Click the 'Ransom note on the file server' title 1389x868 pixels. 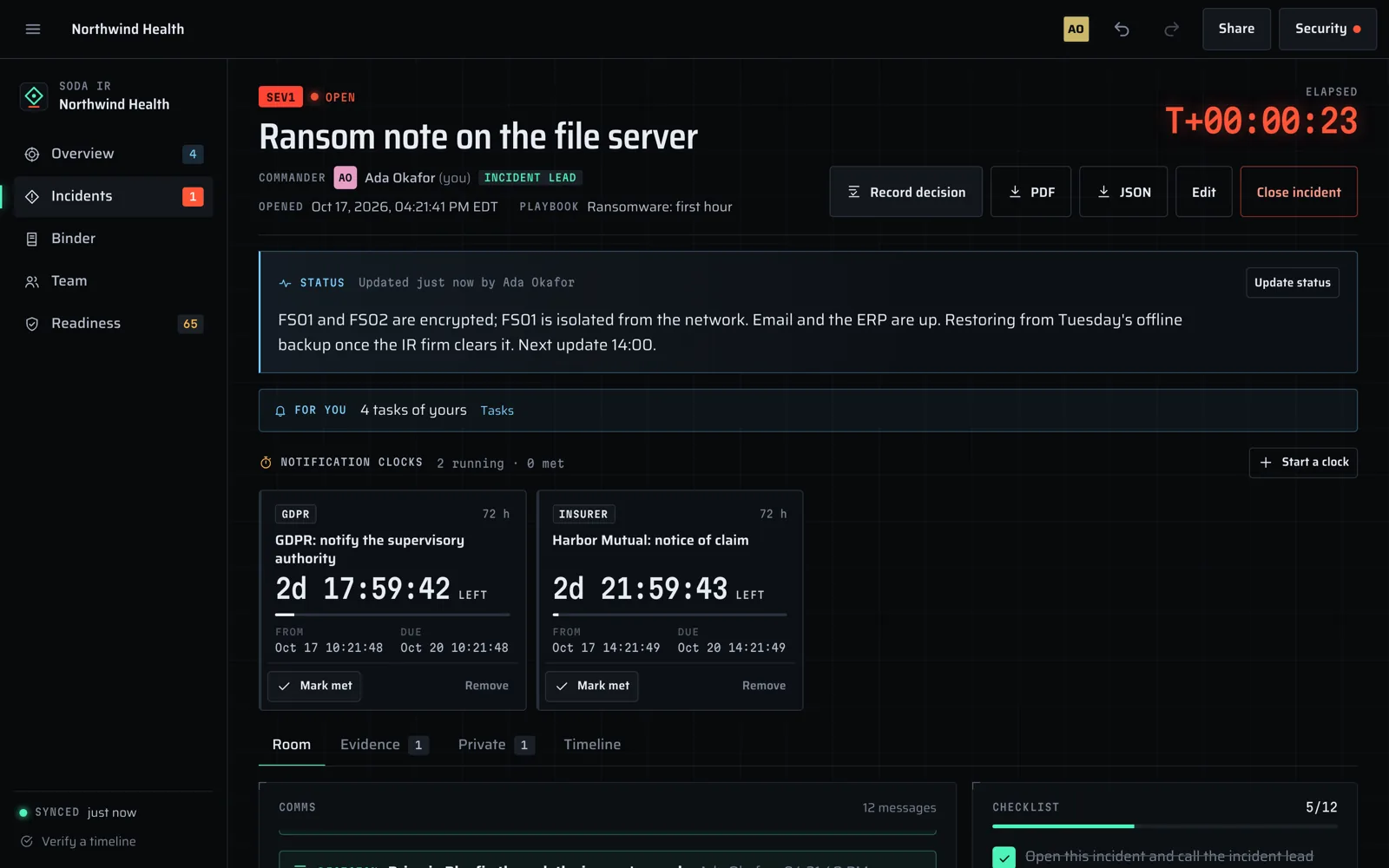478,137
